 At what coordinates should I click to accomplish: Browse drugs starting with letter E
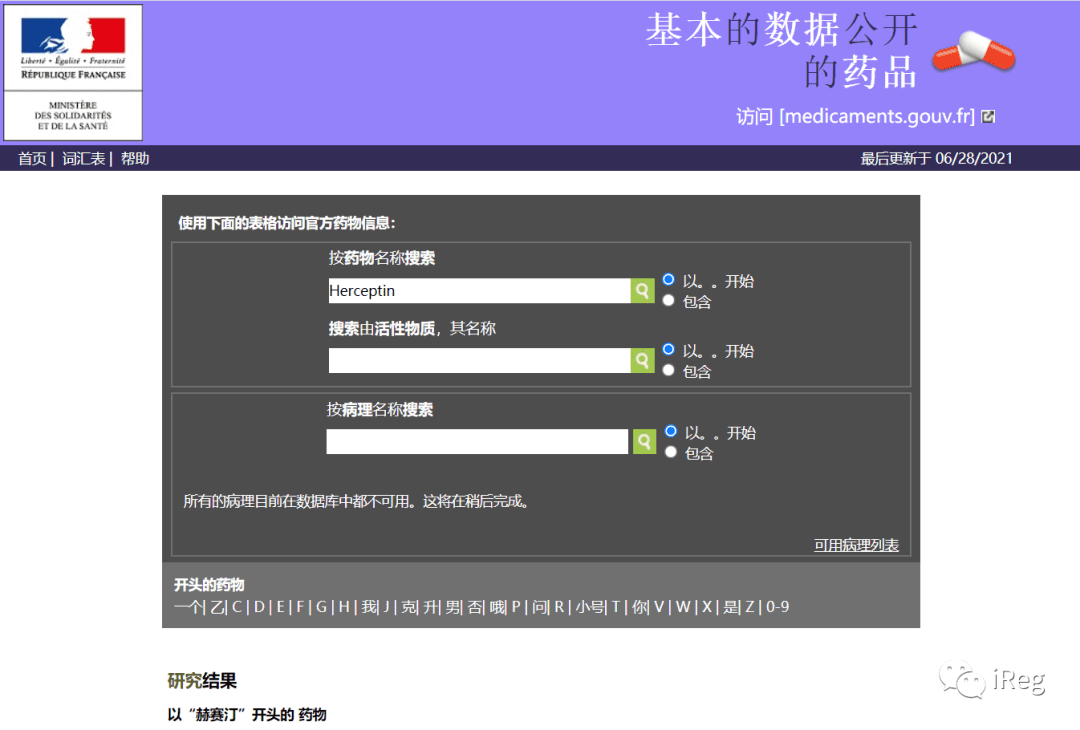(280, 607)
